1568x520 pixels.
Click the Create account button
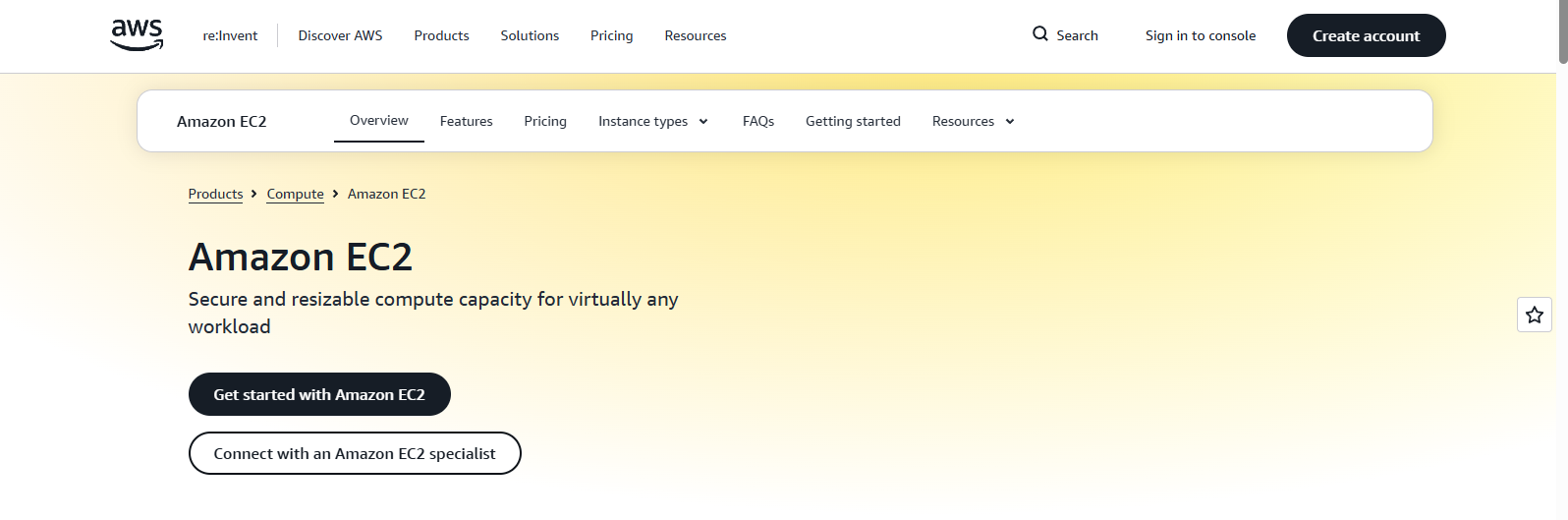click(x=1366, y=35)
